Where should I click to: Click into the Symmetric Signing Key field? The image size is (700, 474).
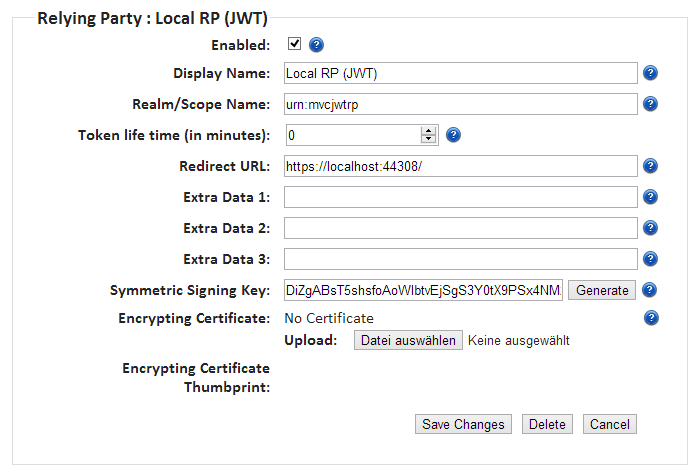[x=423, y=290]
